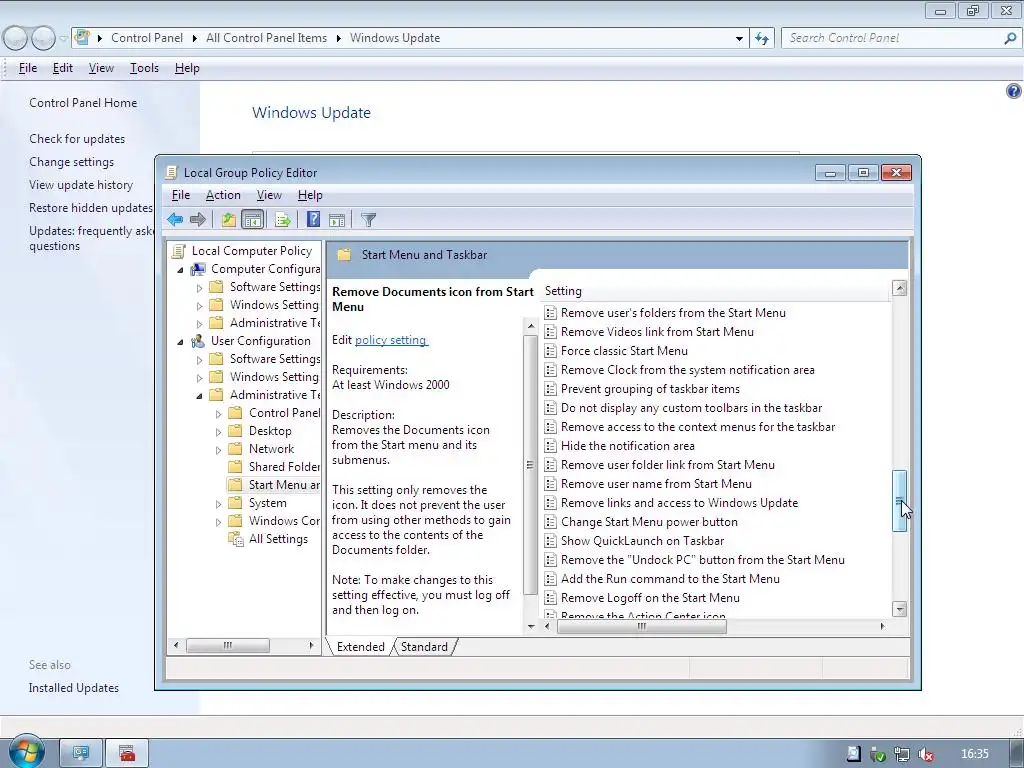This screenshot has width=1024, height=768.
Task: Collapse Administrative Templates under User Configuration
Action: pyautogui.click(x=200, y=396)
